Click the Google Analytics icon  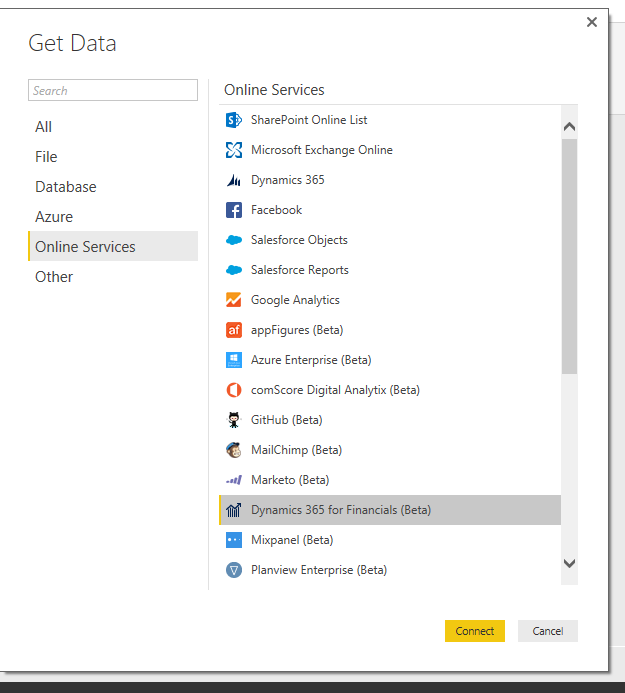pyautogui.click(x=234, y=300)
